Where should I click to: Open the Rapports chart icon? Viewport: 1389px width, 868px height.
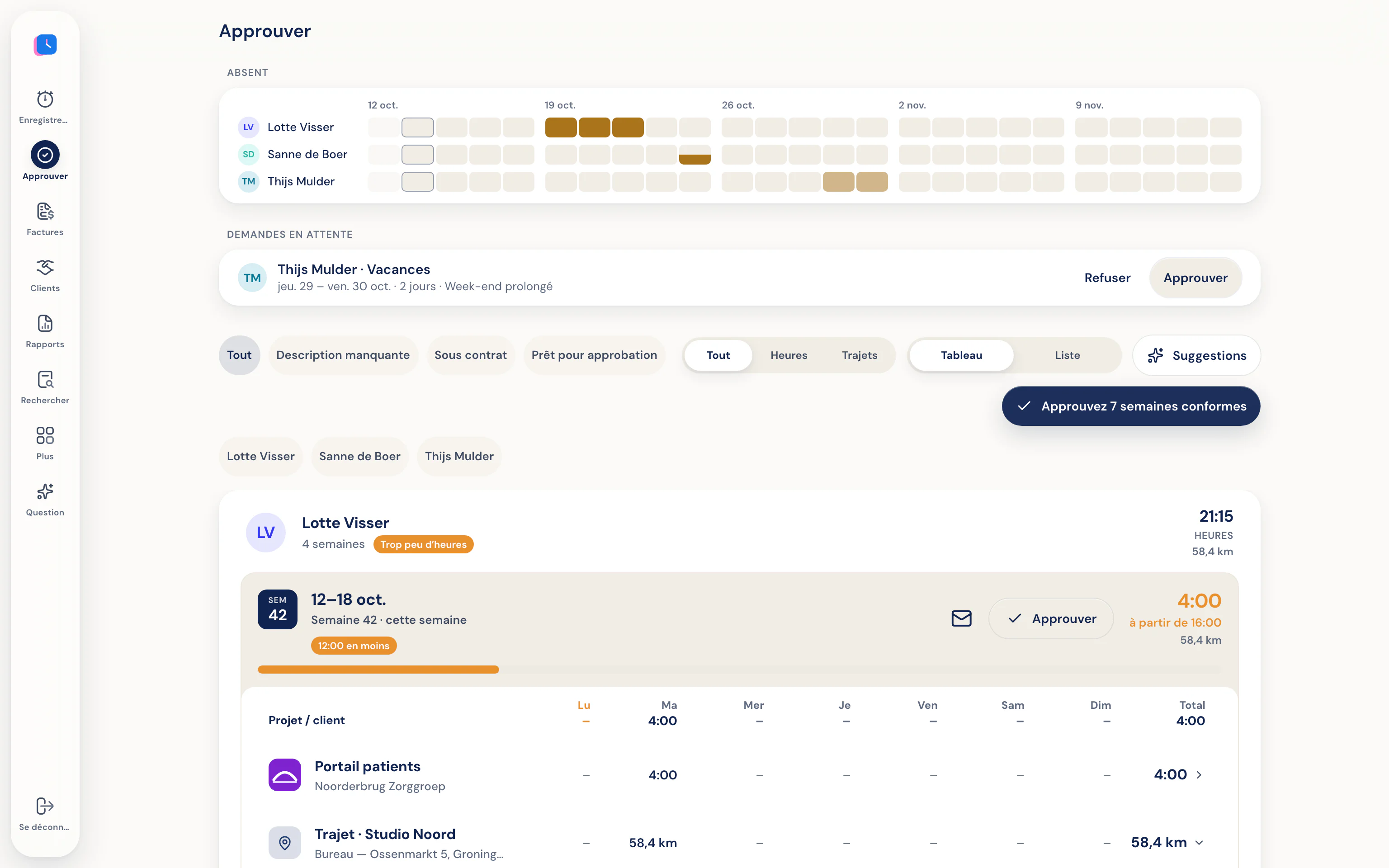(45, 323)
